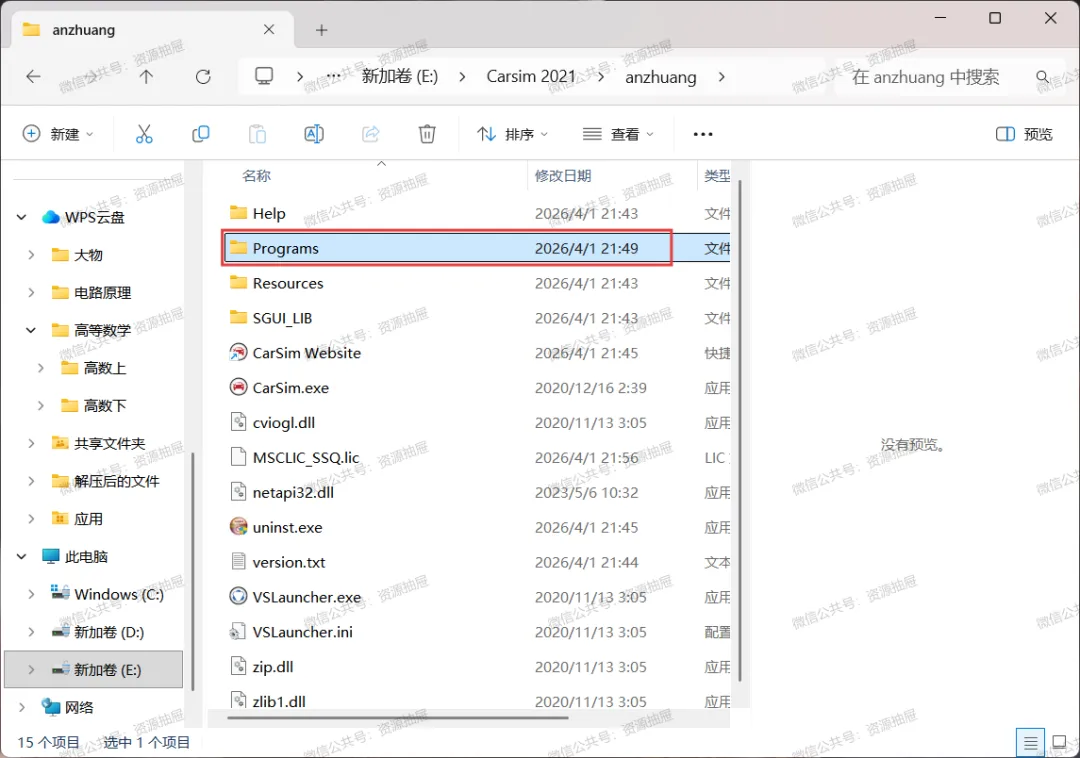Select 应用 folder in navigation pane

point(88,518)
